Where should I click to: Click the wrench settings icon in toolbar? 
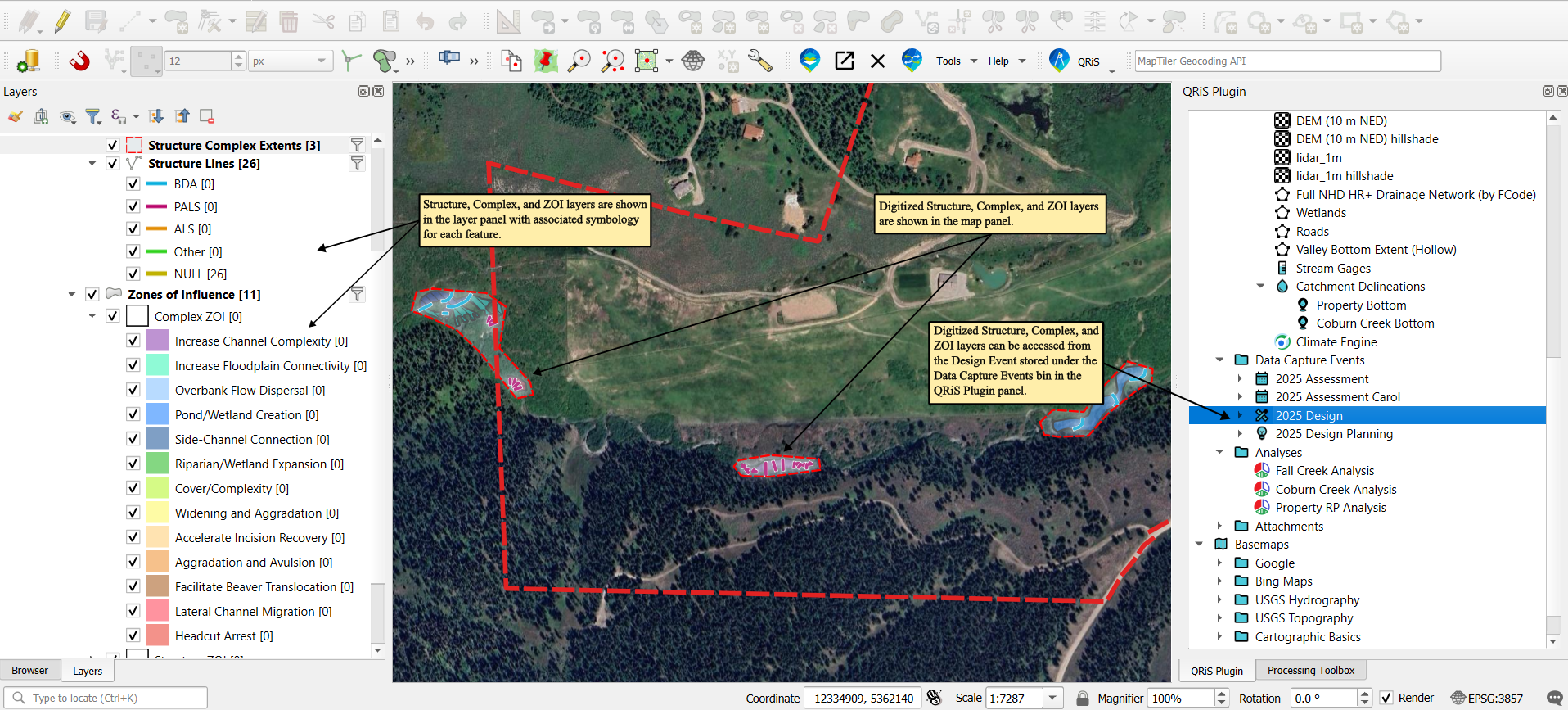tap(759, 61)
